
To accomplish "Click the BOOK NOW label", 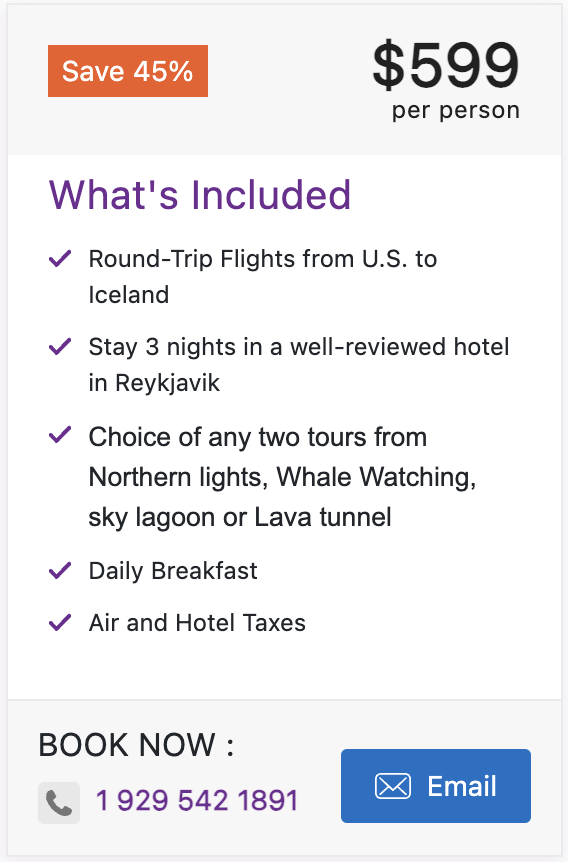I will pyautogui.click(x=136, y=745).
